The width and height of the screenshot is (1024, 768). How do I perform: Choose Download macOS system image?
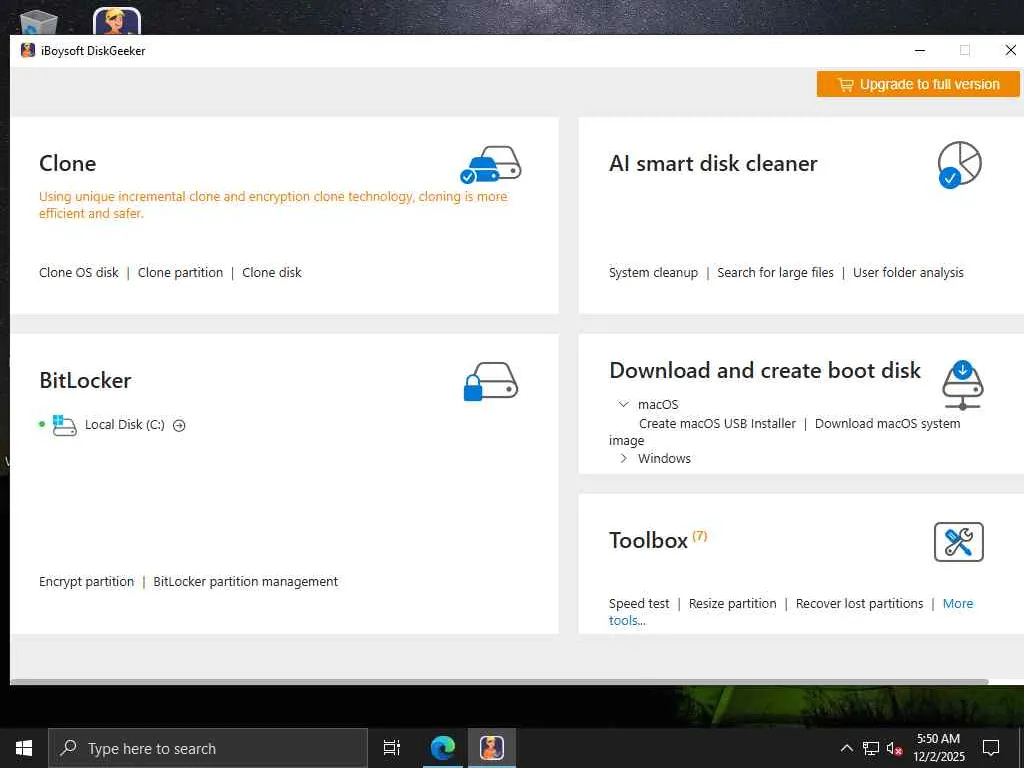tap(888, 423)
